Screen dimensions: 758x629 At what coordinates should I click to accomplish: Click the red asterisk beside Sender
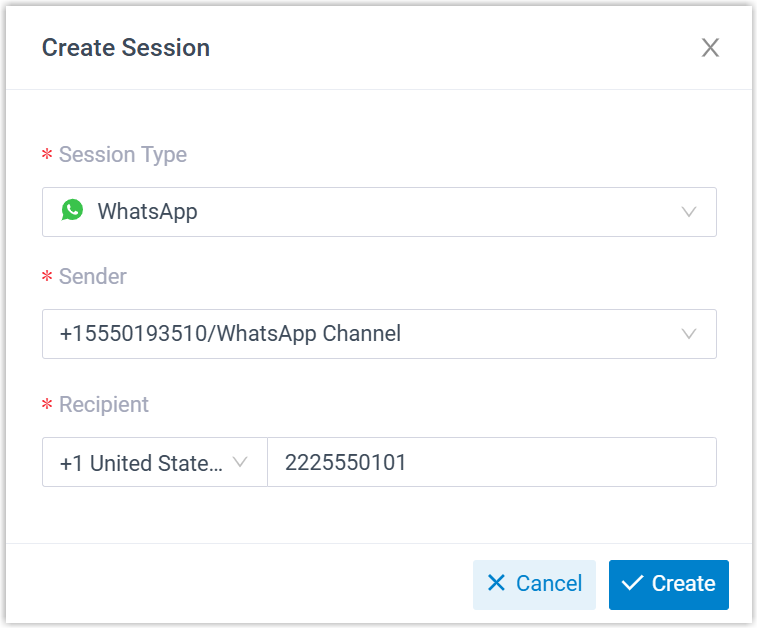47,279
